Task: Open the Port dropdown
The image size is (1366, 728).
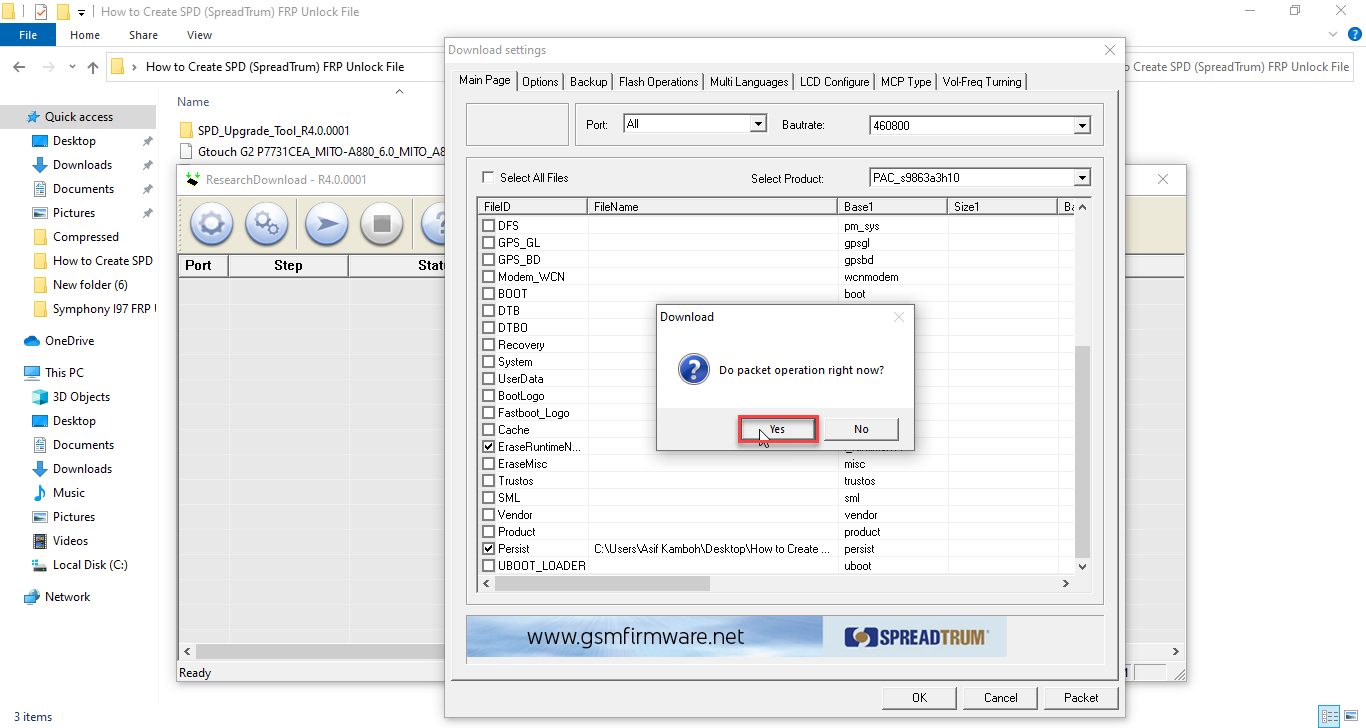Action: click(758, 124)
